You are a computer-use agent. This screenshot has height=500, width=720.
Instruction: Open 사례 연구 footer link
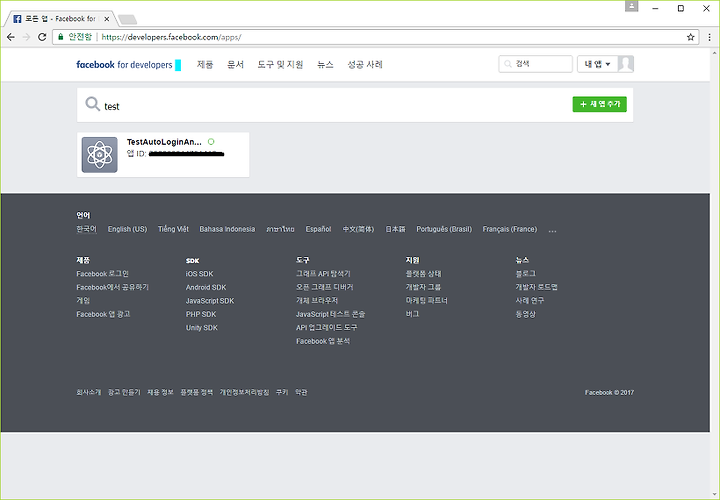coord(529,300)
